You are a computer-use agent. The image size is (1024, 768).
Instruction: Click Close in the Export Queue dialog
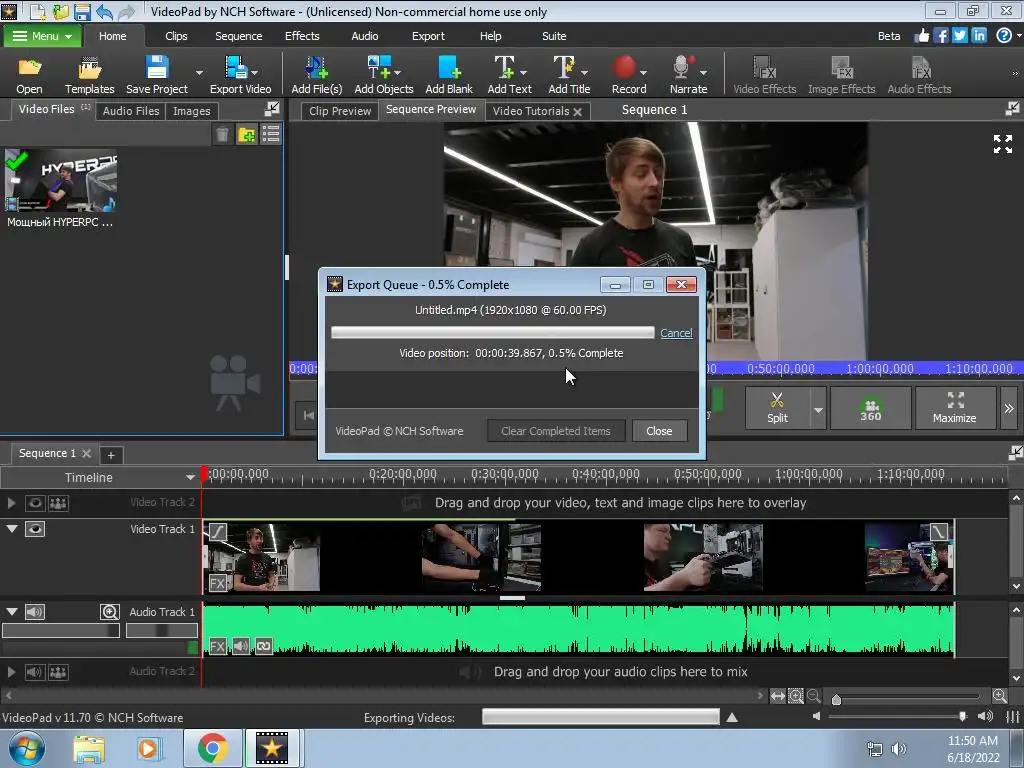pos(659,431)
